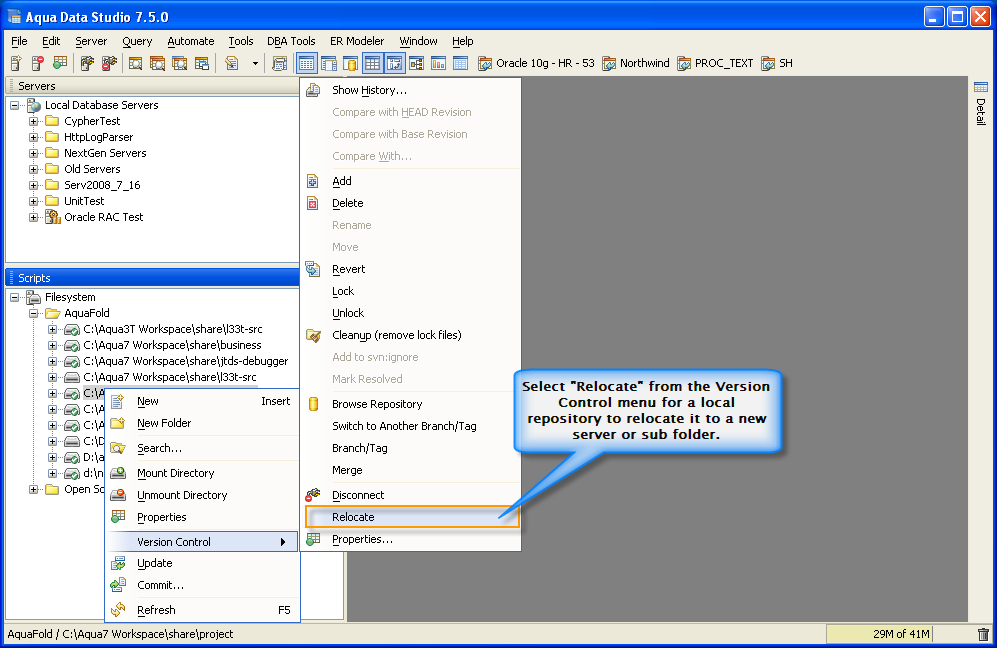Screen dimensions: 997x648
Task: Open the PROC_TEXT connection shortcut
Action: pos(715,63)
